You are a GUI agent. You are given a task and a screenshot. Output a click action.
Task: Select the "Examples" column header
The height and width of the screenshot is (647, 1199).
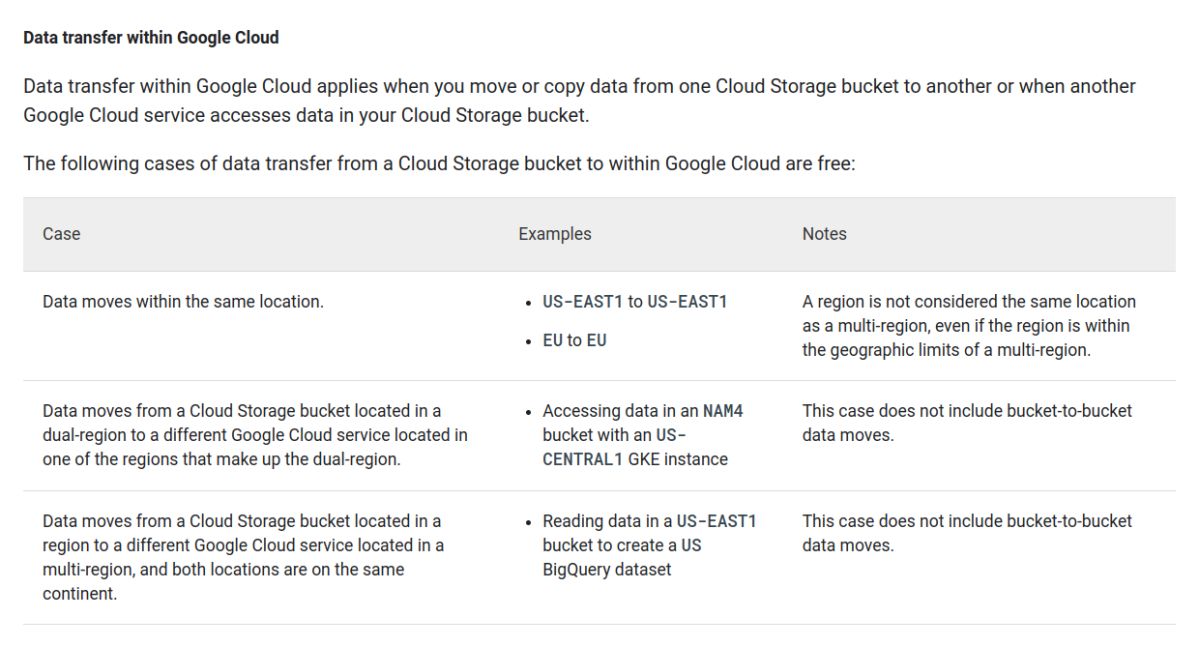pyautogui.click(x=554, y=234)
